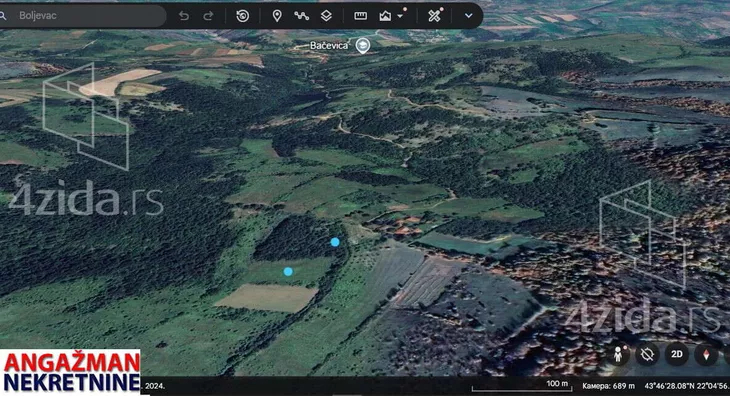Open the map layers icon
The height and width of the screenshot is (396, 730).
tap(326, 16)
